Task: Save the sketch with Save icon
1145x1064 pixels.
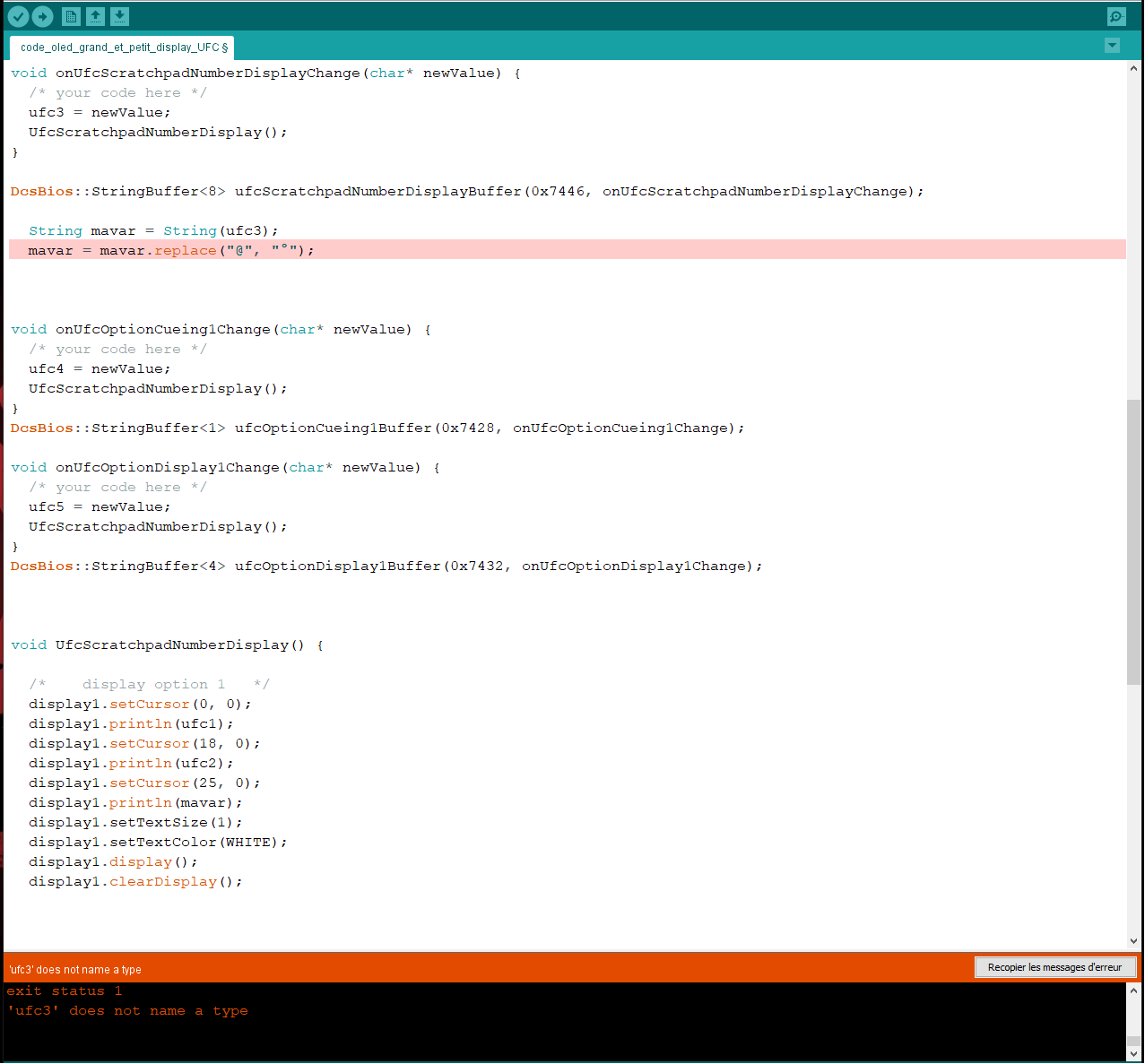Action: pyautogui.click(x=120, y=16)
